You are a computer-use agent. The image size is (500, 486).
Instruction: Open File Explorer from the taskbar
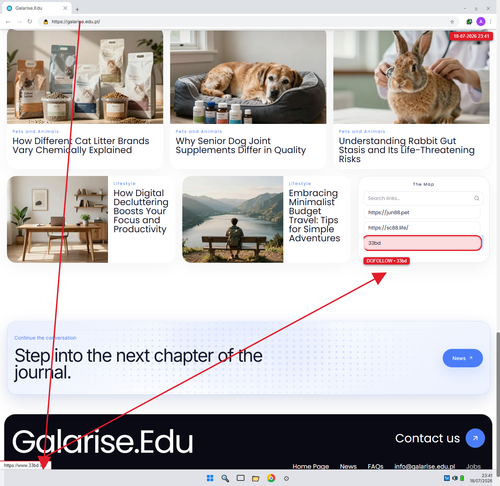[256, 479]
